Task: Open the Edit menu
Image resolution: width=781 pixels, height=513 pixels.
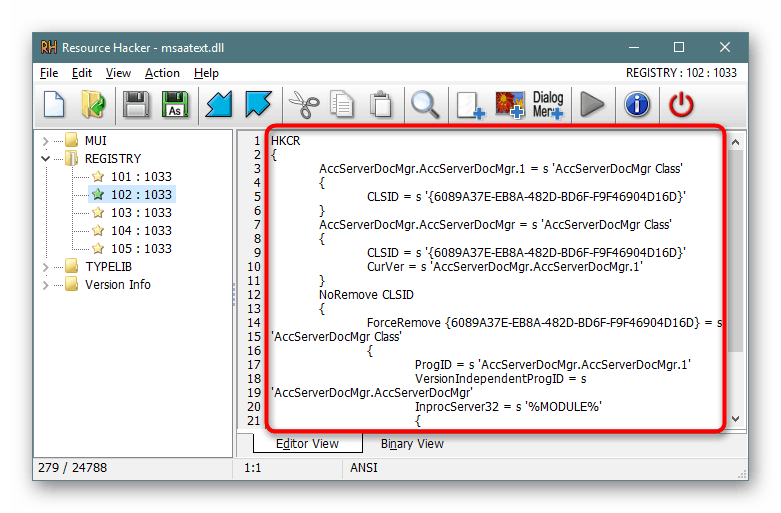Action: tap(82, 73)
